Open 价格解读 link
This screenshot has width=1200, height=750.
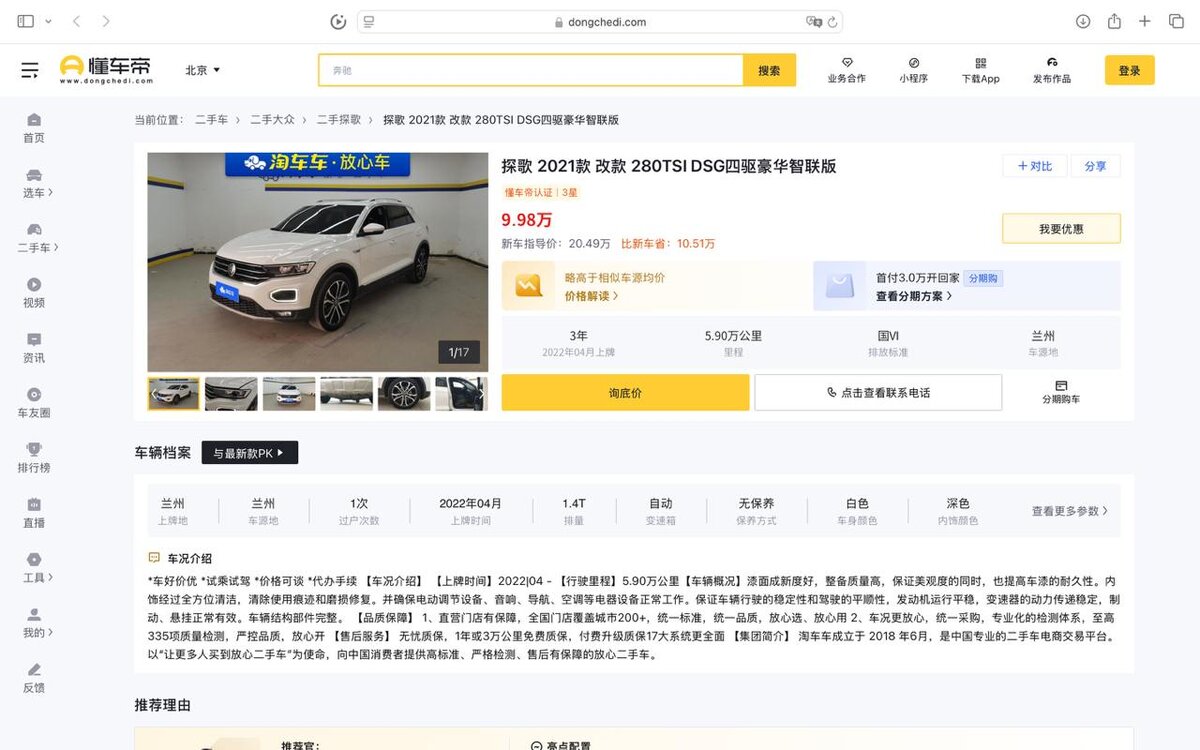[x=591, y=296]
